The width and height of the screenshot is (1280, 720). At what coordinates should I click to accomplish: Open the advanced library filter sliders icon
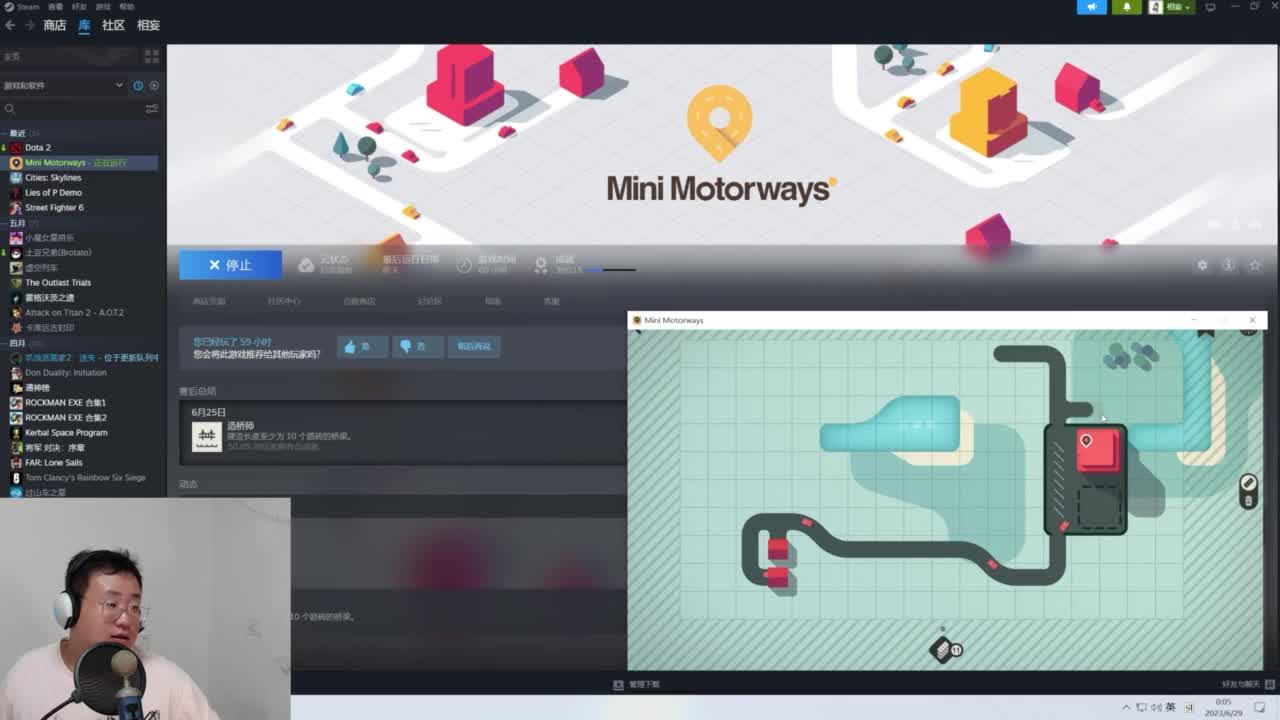[152, 108]
